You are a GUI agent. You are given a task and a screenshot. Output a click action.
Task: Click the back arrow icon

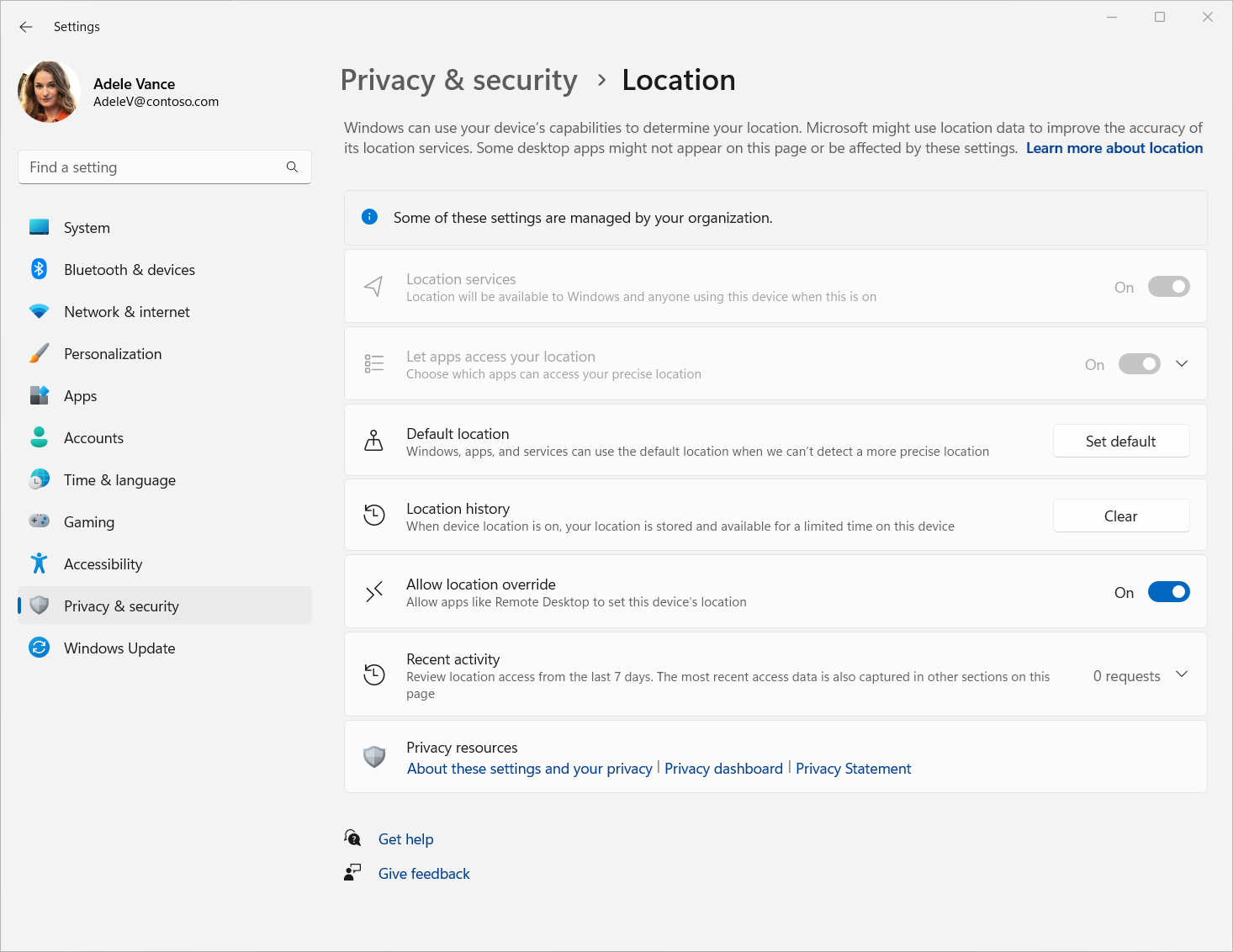[26, 27]
